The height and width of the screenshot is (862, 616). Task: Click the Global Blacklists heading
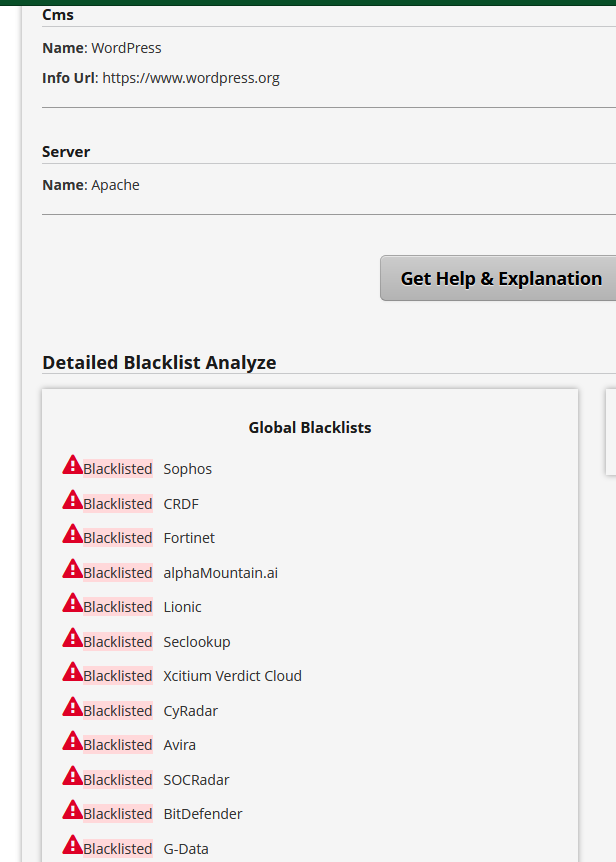point(310,428)
